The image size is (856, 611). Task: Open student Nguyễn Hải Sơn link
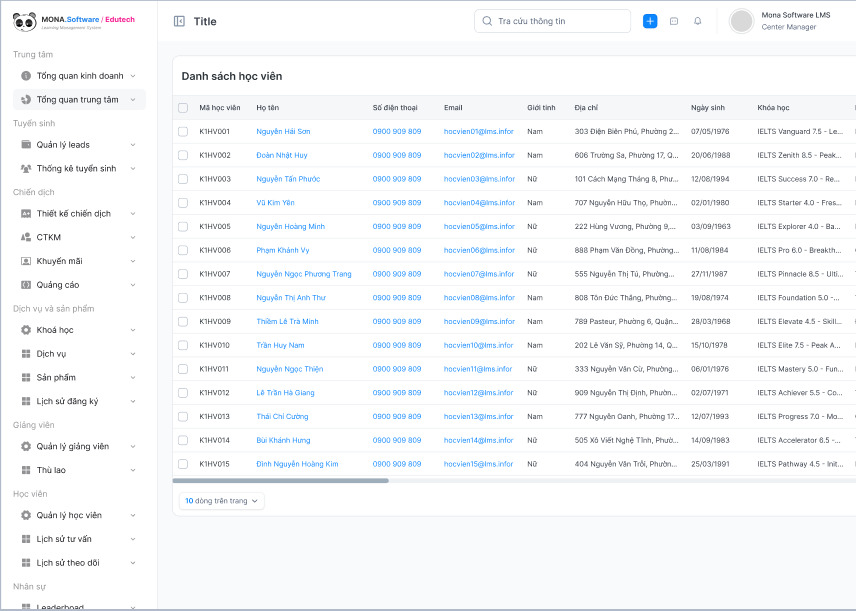pos(283,132)
